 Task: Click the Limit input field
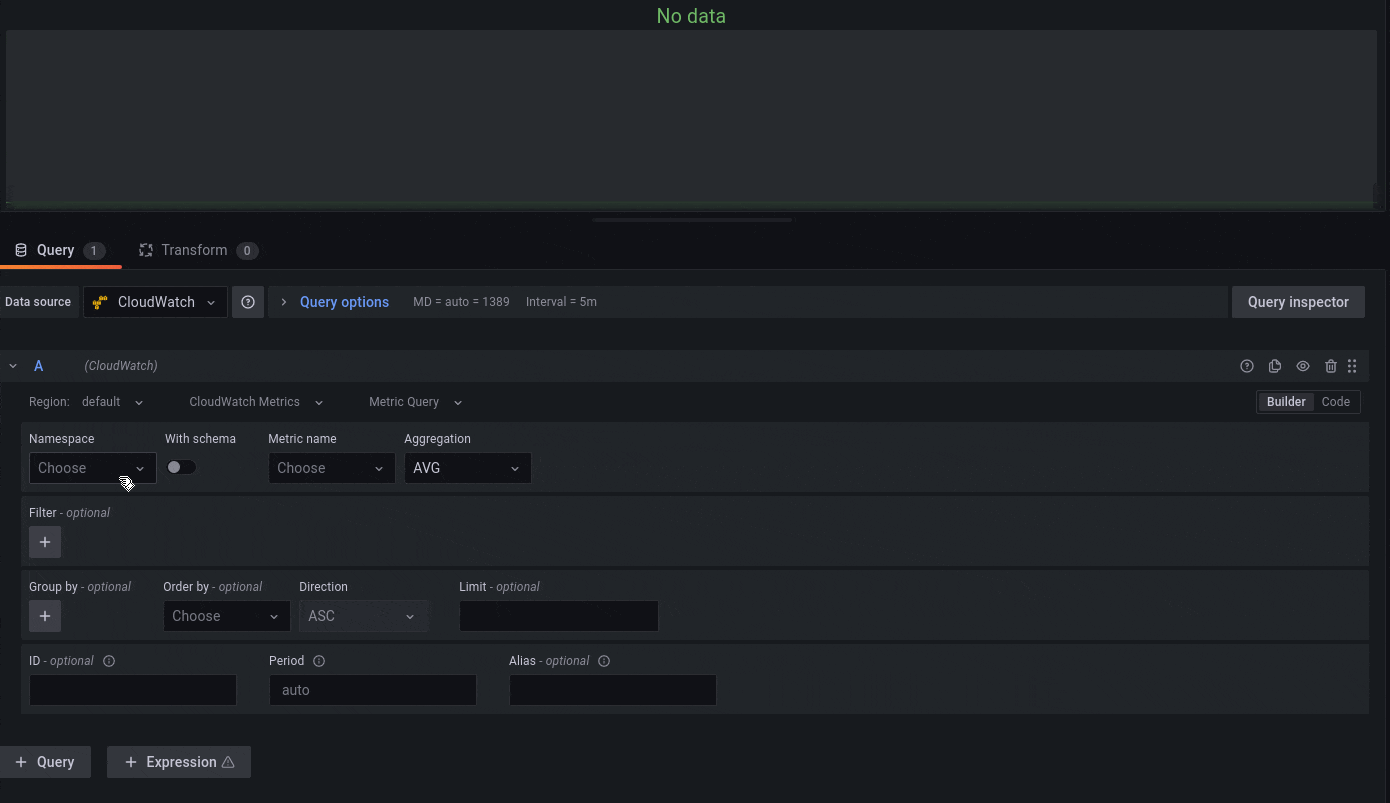(x=558, y=616)
